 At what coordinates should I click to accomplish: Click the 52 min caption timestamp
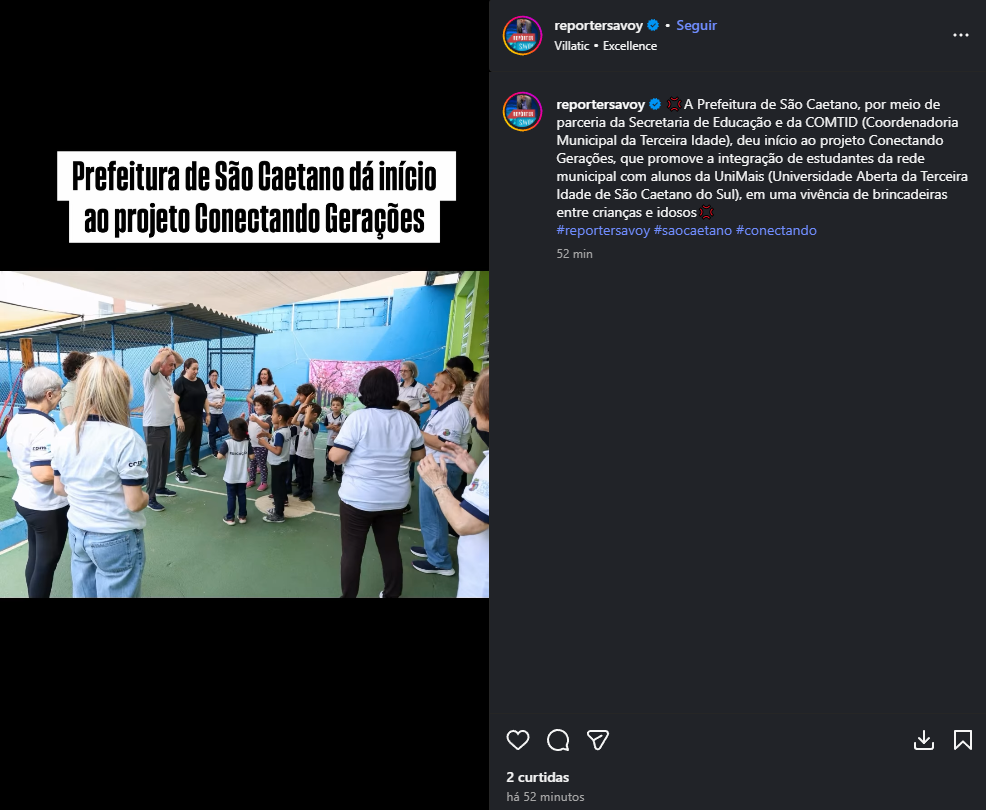click(574, 253)
